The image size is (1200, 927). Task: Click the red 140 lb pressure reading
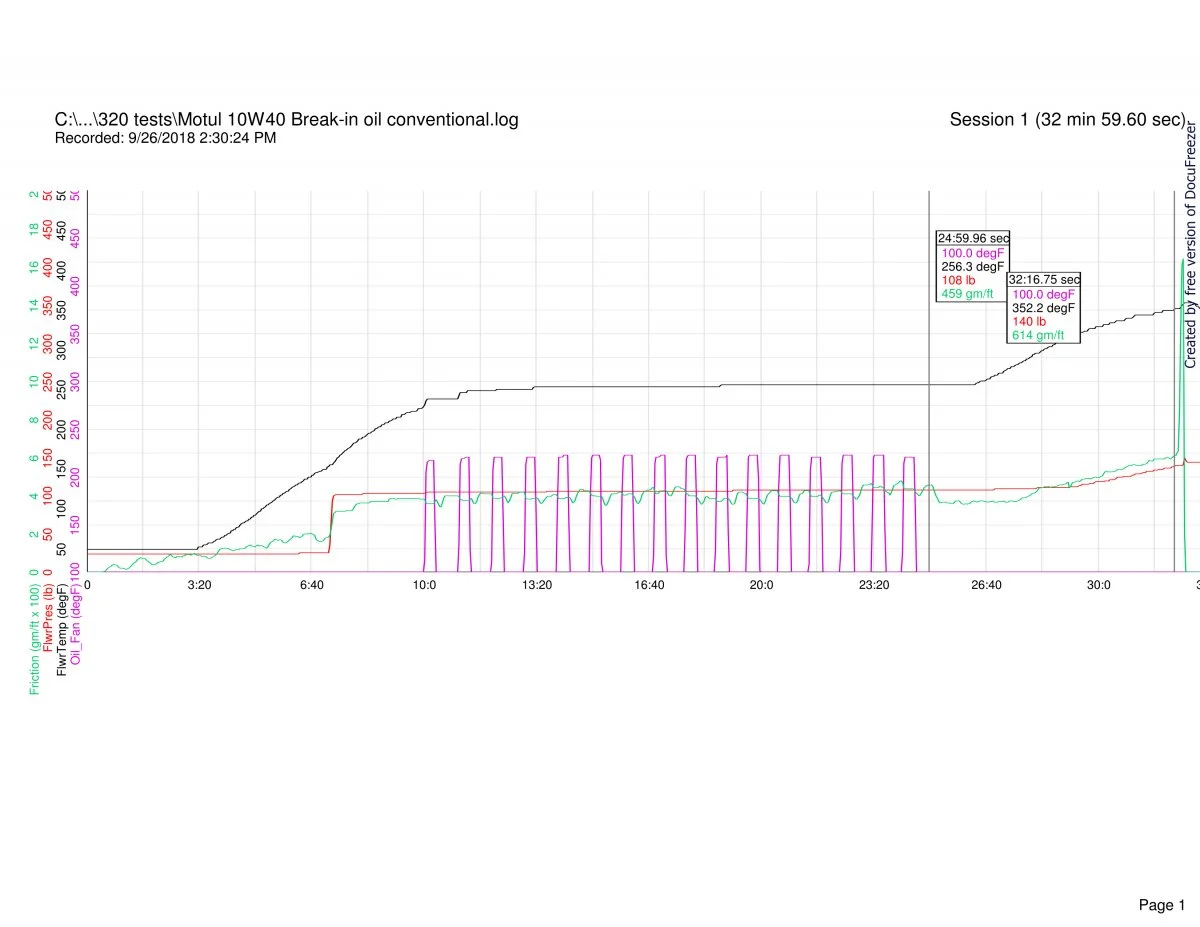(x=1029, y=321)
